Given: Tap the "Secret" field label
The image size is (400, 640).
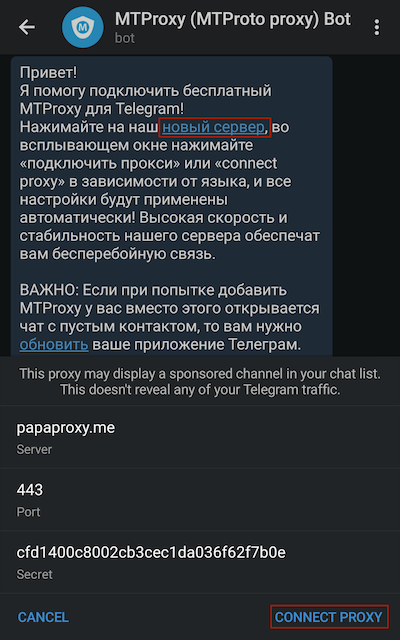Looking at the screenshot, I should pyautogui.click(x=34, y=574).
